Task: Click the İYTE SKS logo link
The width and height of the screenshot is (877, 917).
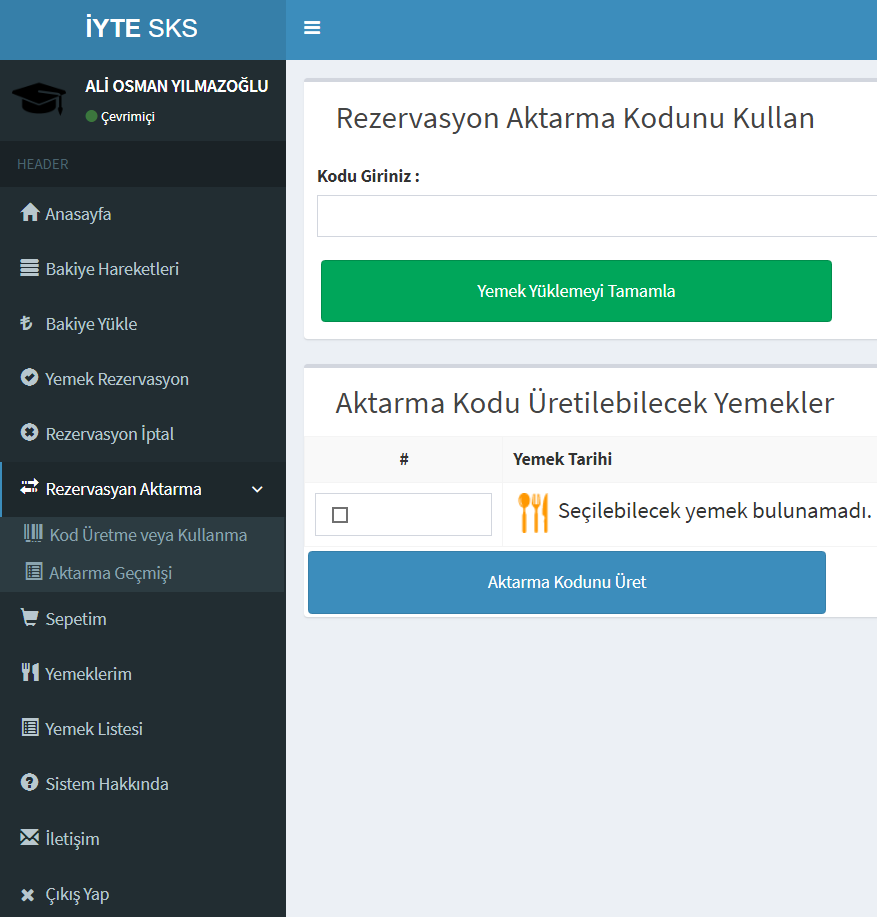Action: point(142,28)
